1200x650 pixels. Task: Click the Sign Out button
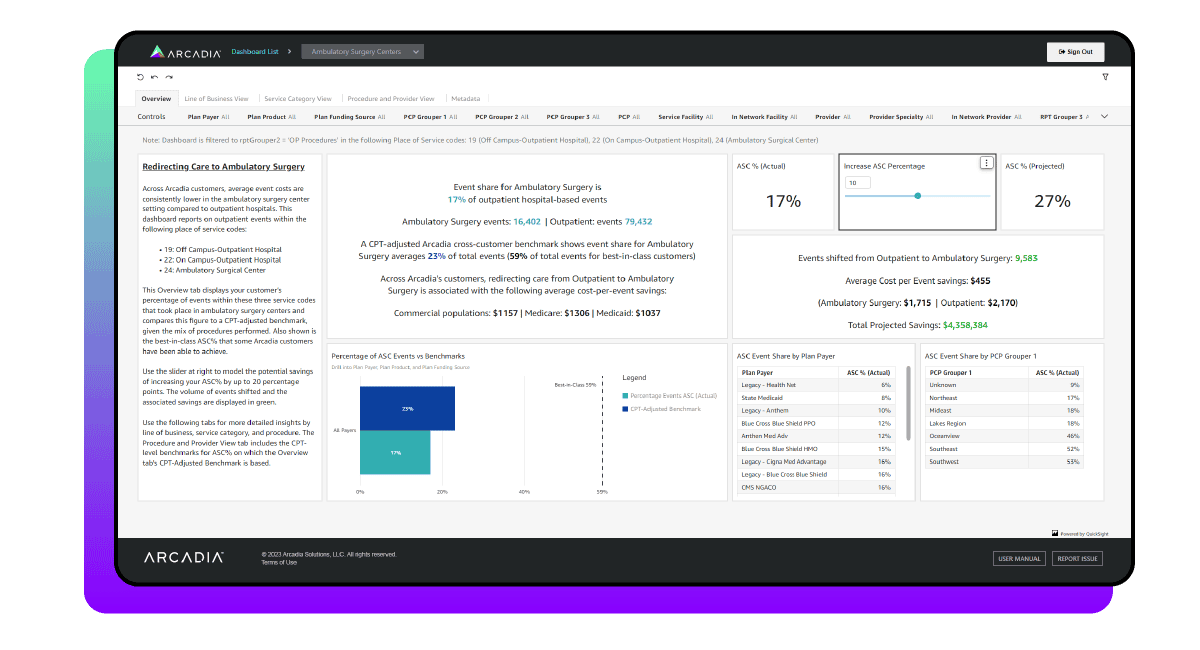pyautogui.click(x=1075, y=52)
